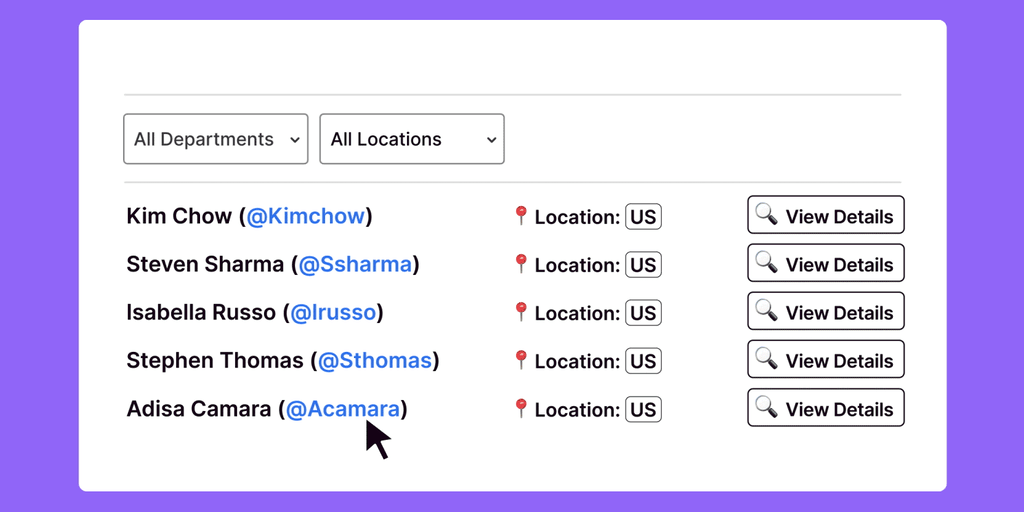This screenshot has height=512, width=1024.
Task: Select the US location badge for Steven Sharma
Action: [643, 265]
